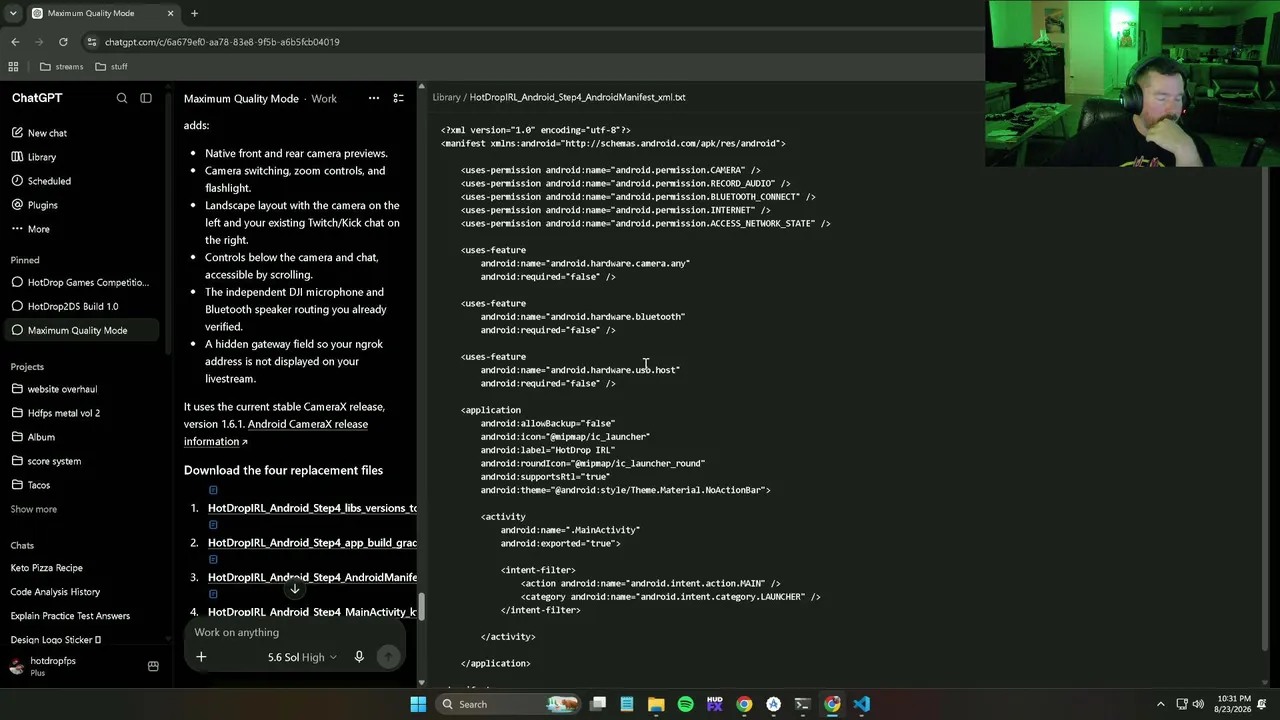Open Visual Studio Code from the taskbar
The height and width of the screenshot is (720, 1280).
tap(861, 704)
